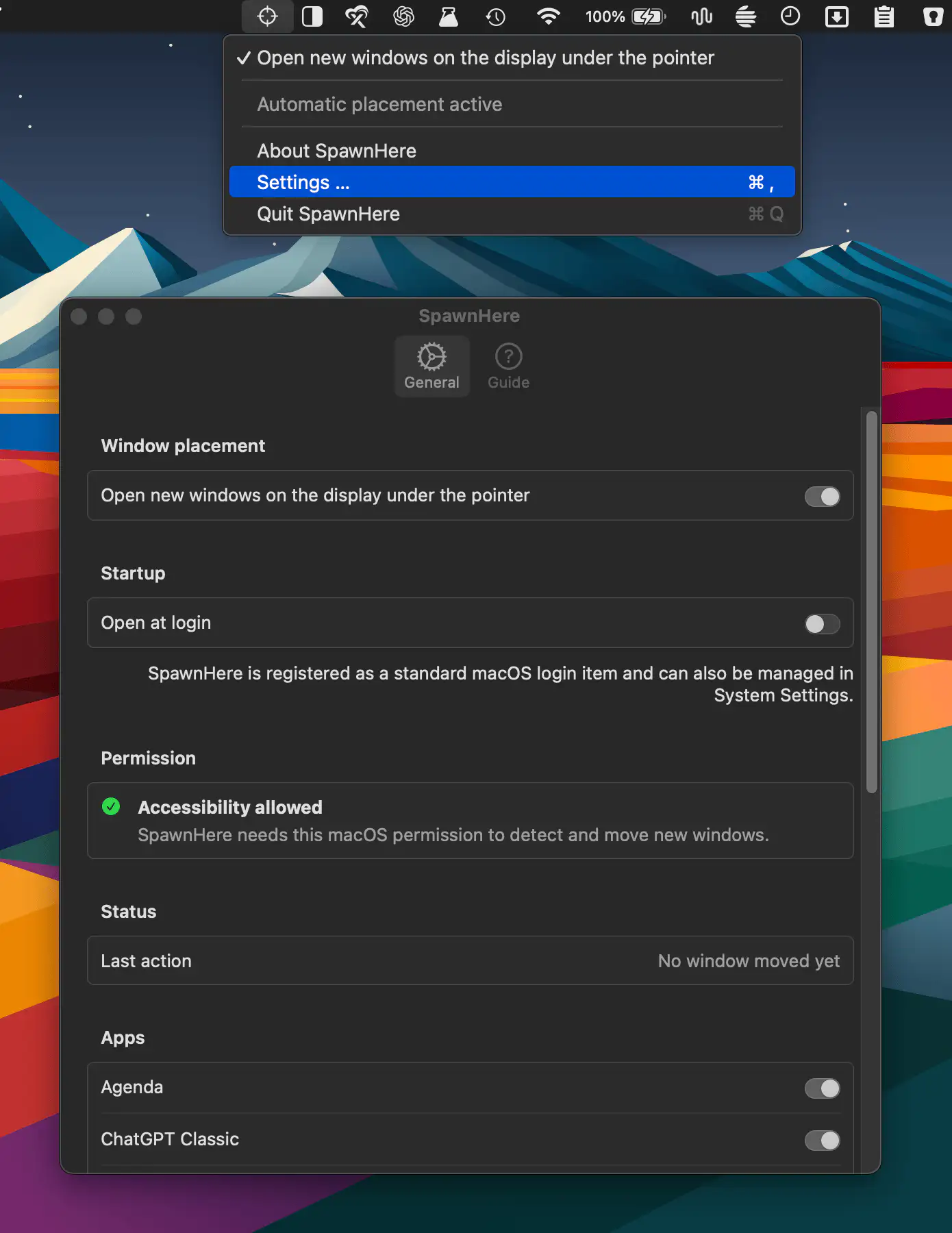Viewport: 952px width, 1233px height.
Task: Click the 'Apps' section heading
Action: point(123,1038)
